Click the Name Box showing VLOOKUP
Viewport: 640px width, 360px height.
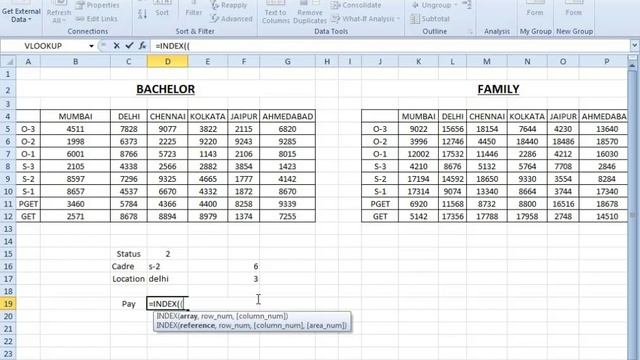(x=43, y=46)
